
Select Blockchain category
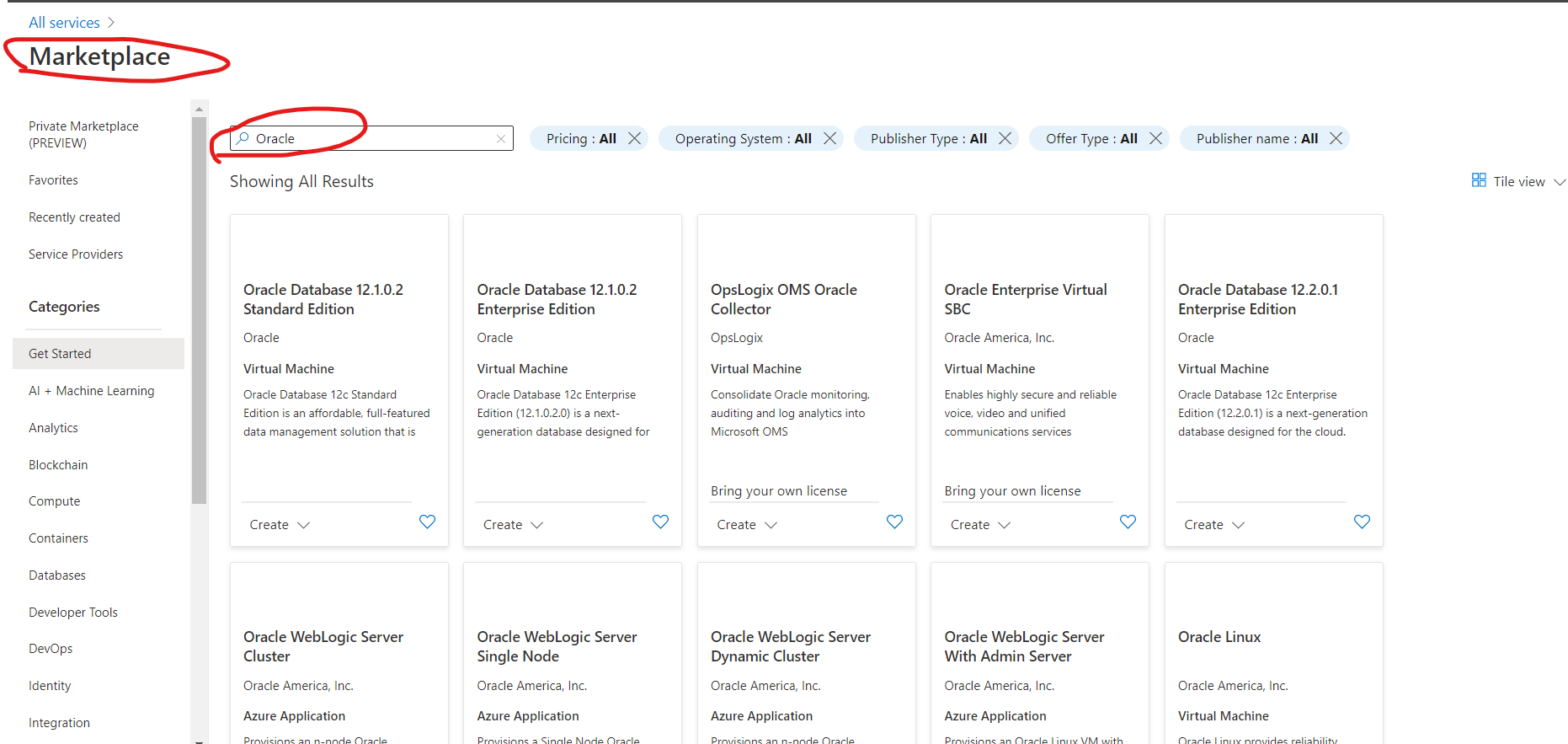tap(58, 465)
